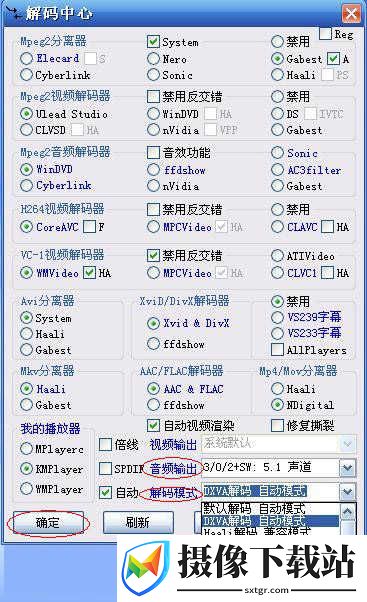Screen dimensions: 367x602
Task: Select MPlayerc as my player
Action: coord(26,448)
